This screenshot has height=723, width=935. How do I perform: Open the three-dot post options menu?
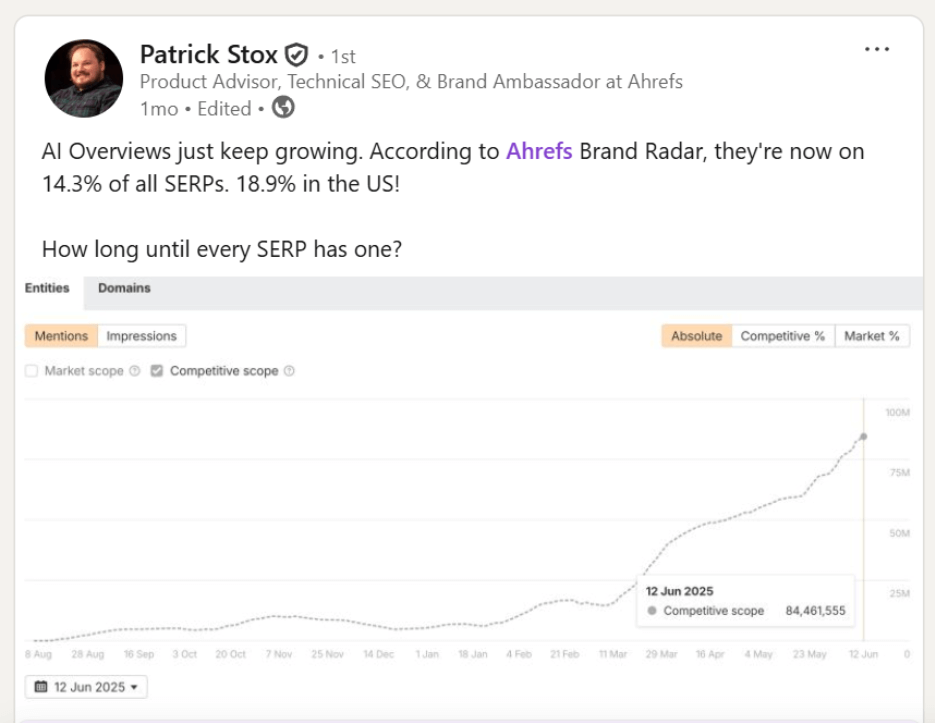pos(877,49)
